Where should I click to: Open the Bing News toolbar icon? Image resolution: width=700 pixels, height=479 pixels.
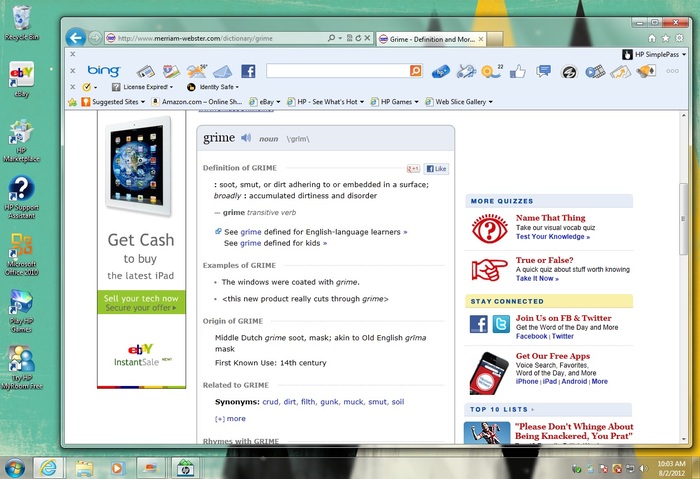point(146,71)
